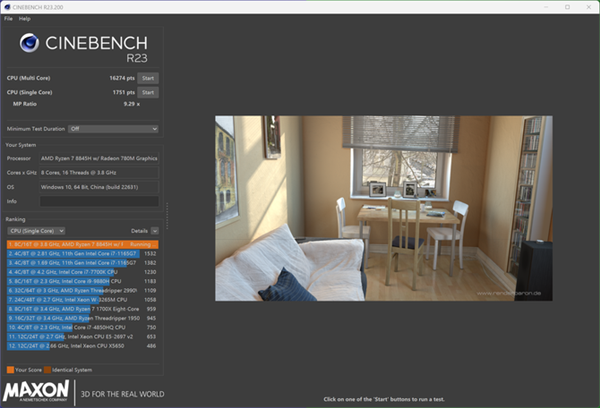Start the CPU Multi Core test
Viewport: 600px width, 408px height.
coord(148,78)
